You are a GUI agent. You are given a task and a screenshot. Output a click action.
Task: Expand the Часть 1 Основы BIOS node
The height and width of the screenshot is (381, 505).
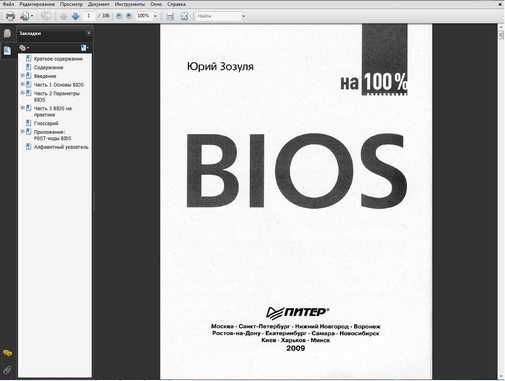tap(22, 84)
